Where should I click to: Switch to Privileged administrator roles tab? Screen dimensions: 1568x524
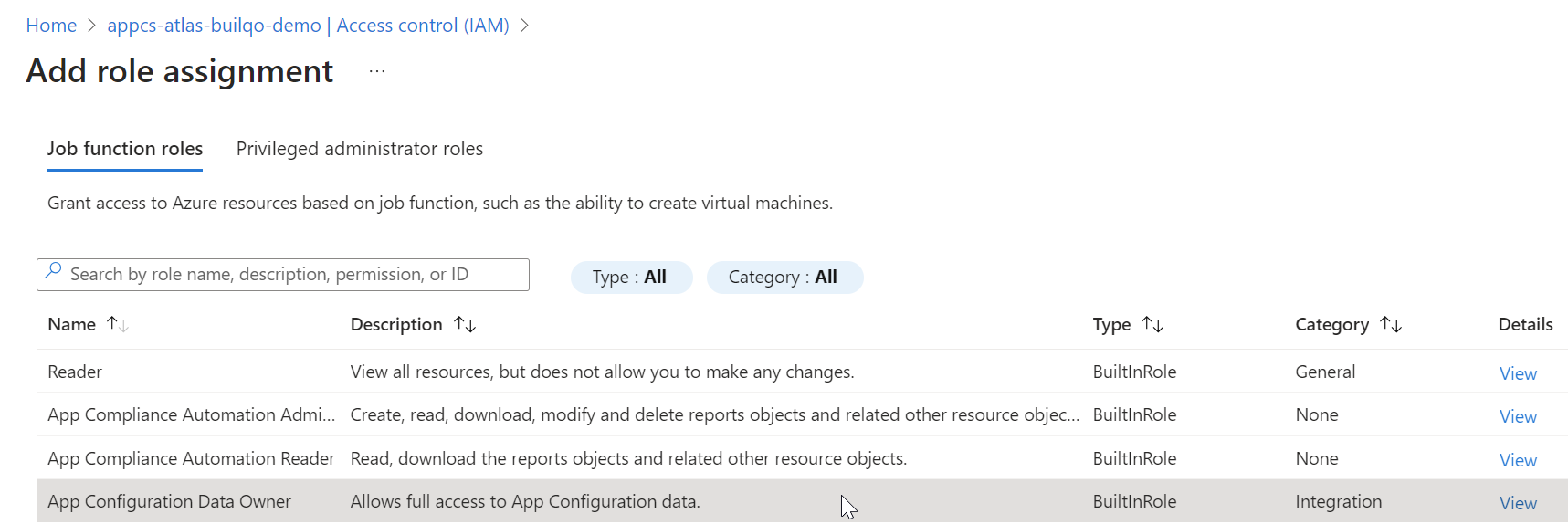(360, 149)
